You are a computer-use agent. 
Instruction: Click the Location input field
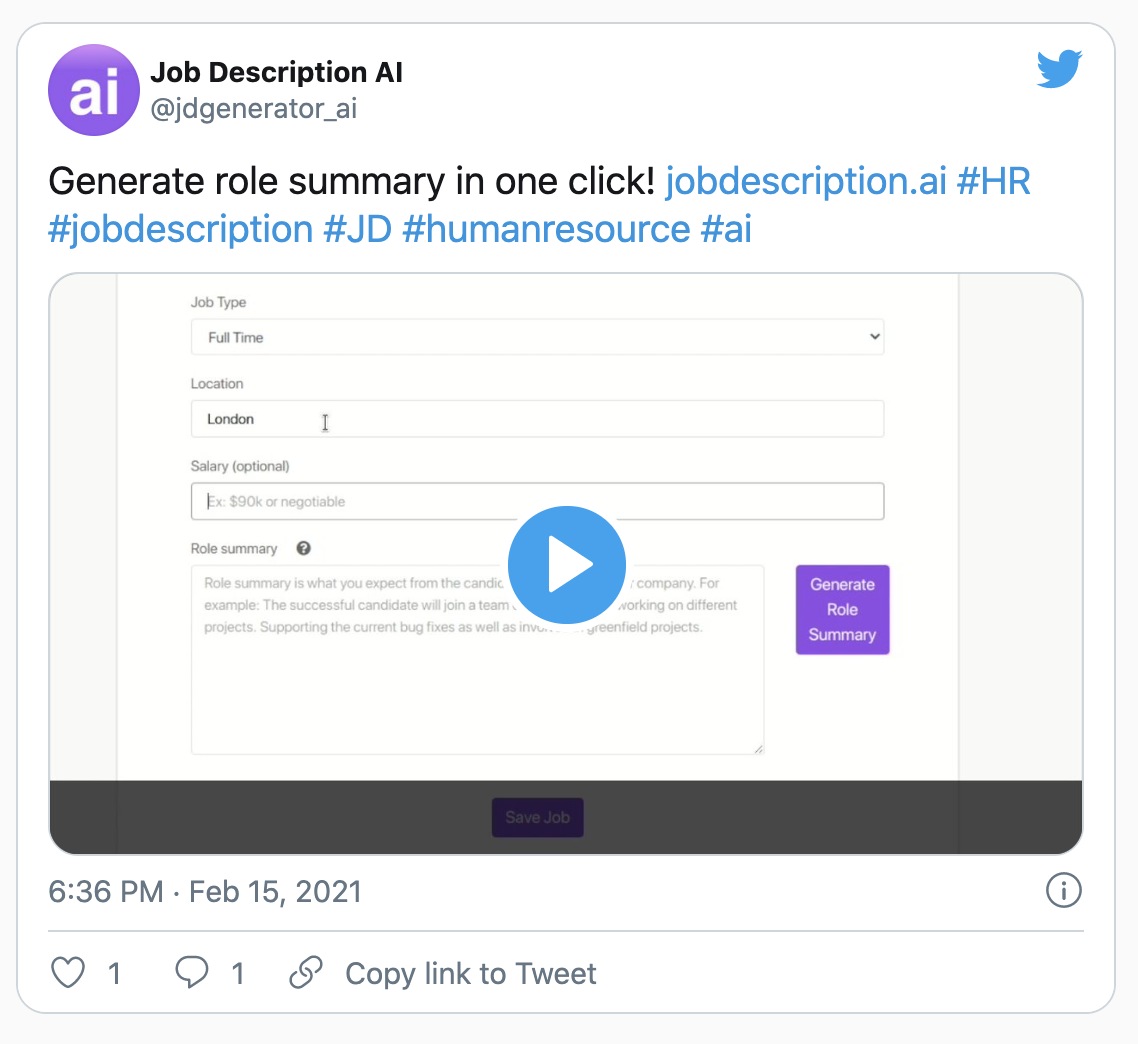coord(537,419)
